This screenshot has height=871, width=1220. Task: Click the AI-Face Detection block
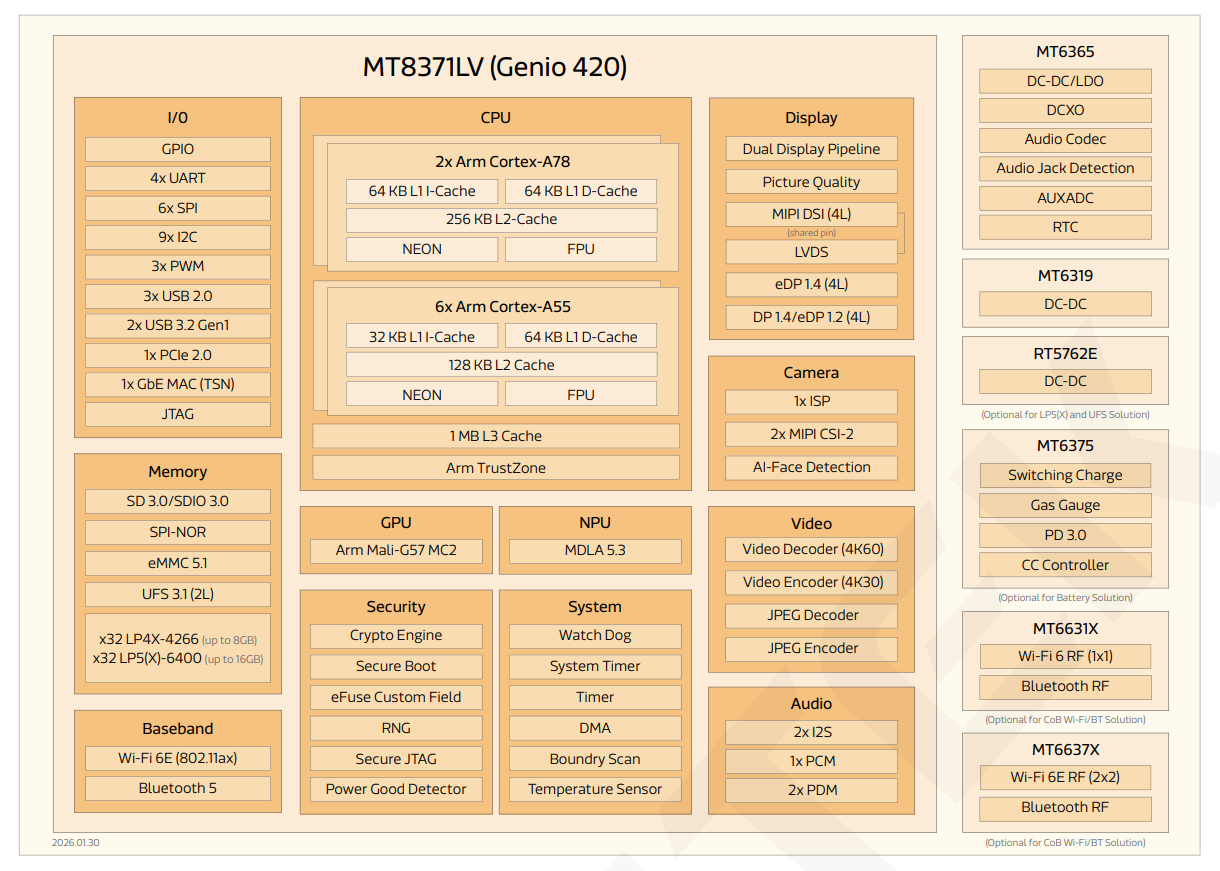point(811,467)
